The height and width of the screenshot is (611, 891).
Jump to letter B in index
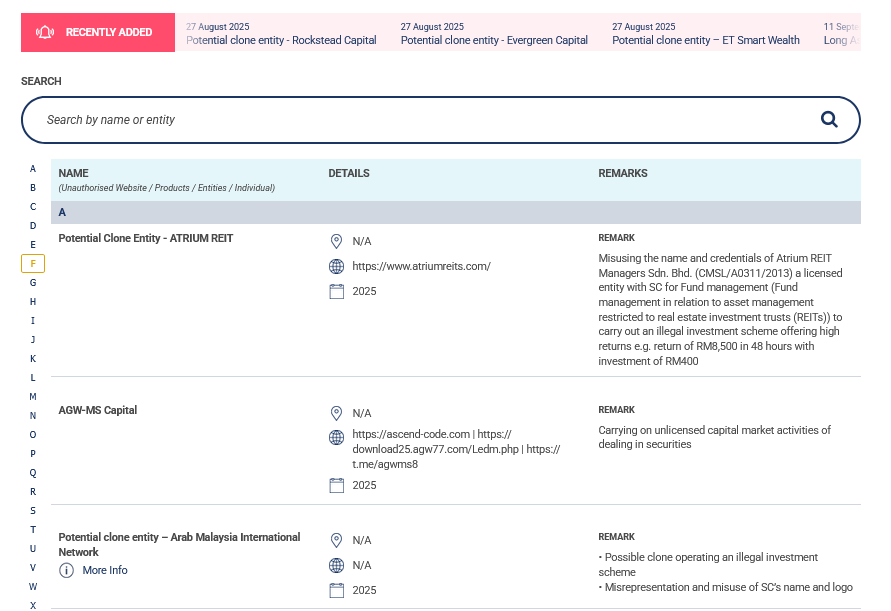click(x=33, y=188)
